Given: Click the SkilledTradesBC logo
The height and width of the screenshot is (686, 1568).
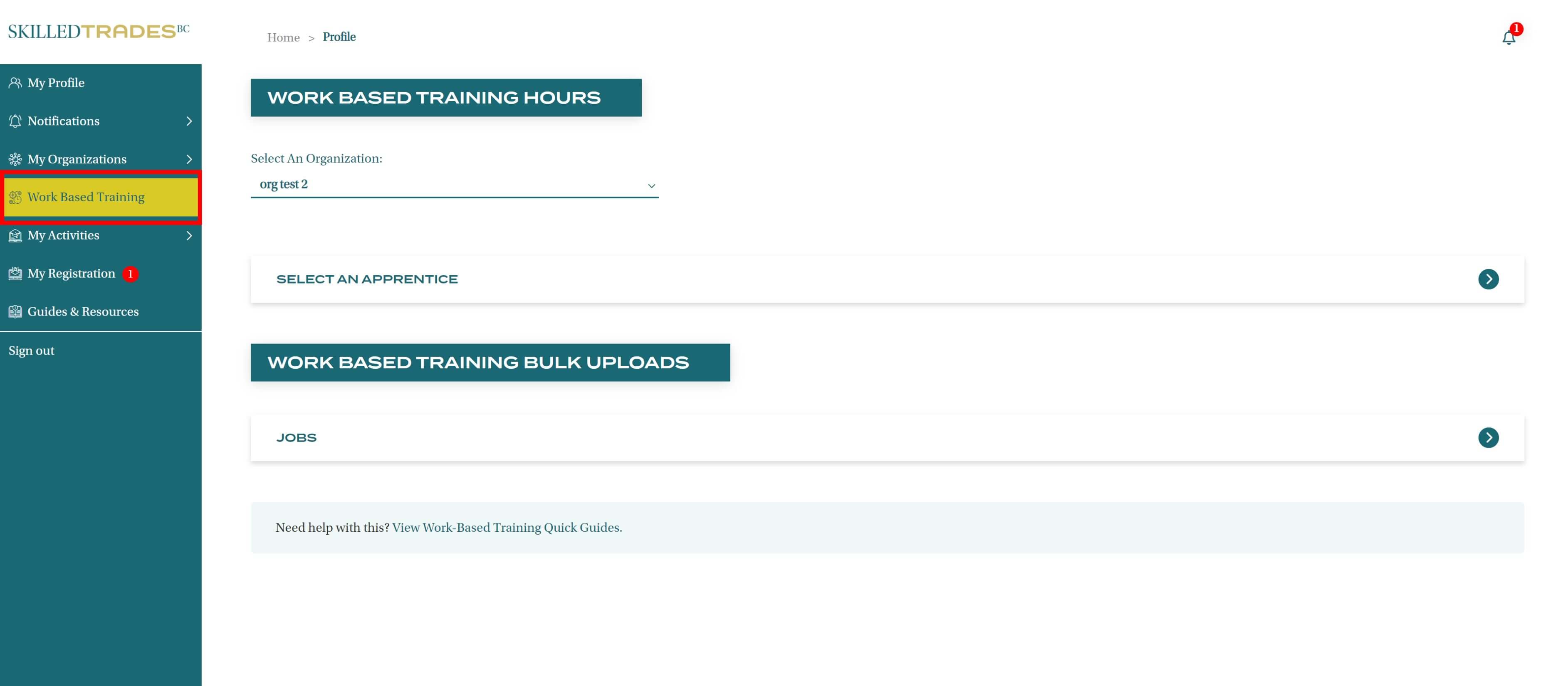Looking at the screenshot, I should [99, 31].
